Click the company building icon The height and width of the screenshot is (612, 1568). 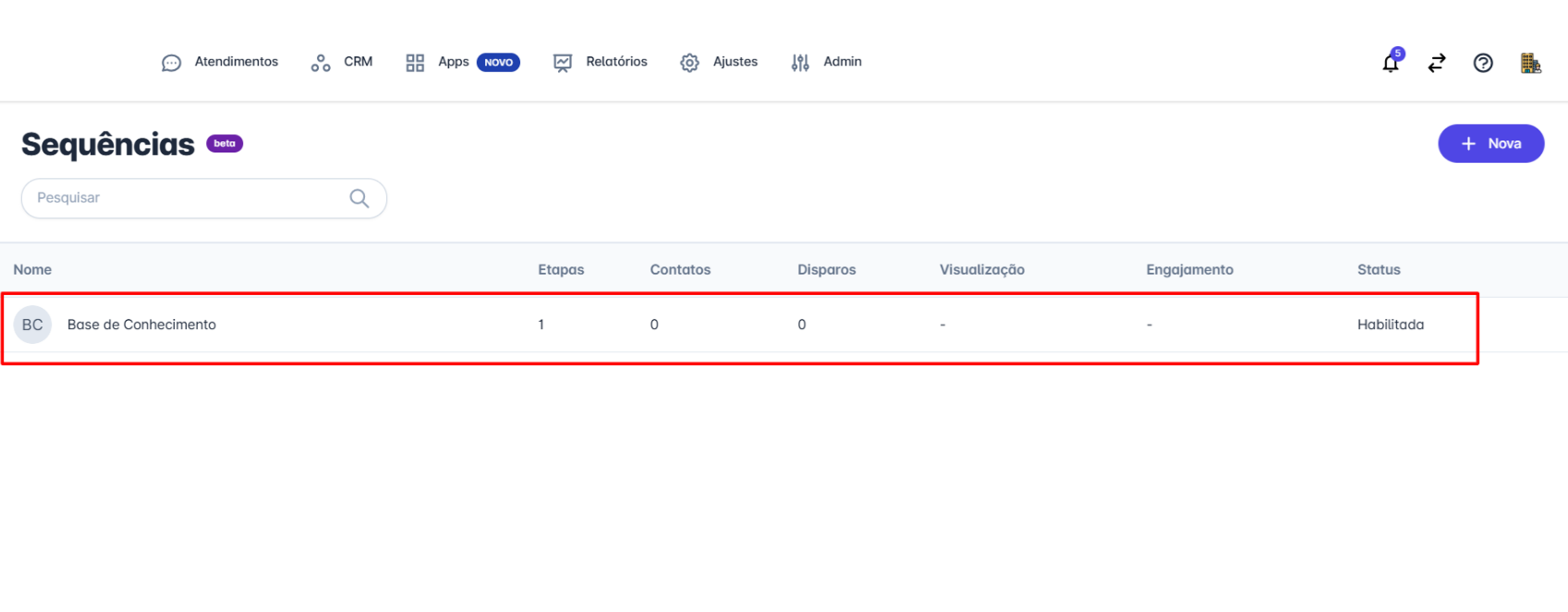(x=1530, y=63)
